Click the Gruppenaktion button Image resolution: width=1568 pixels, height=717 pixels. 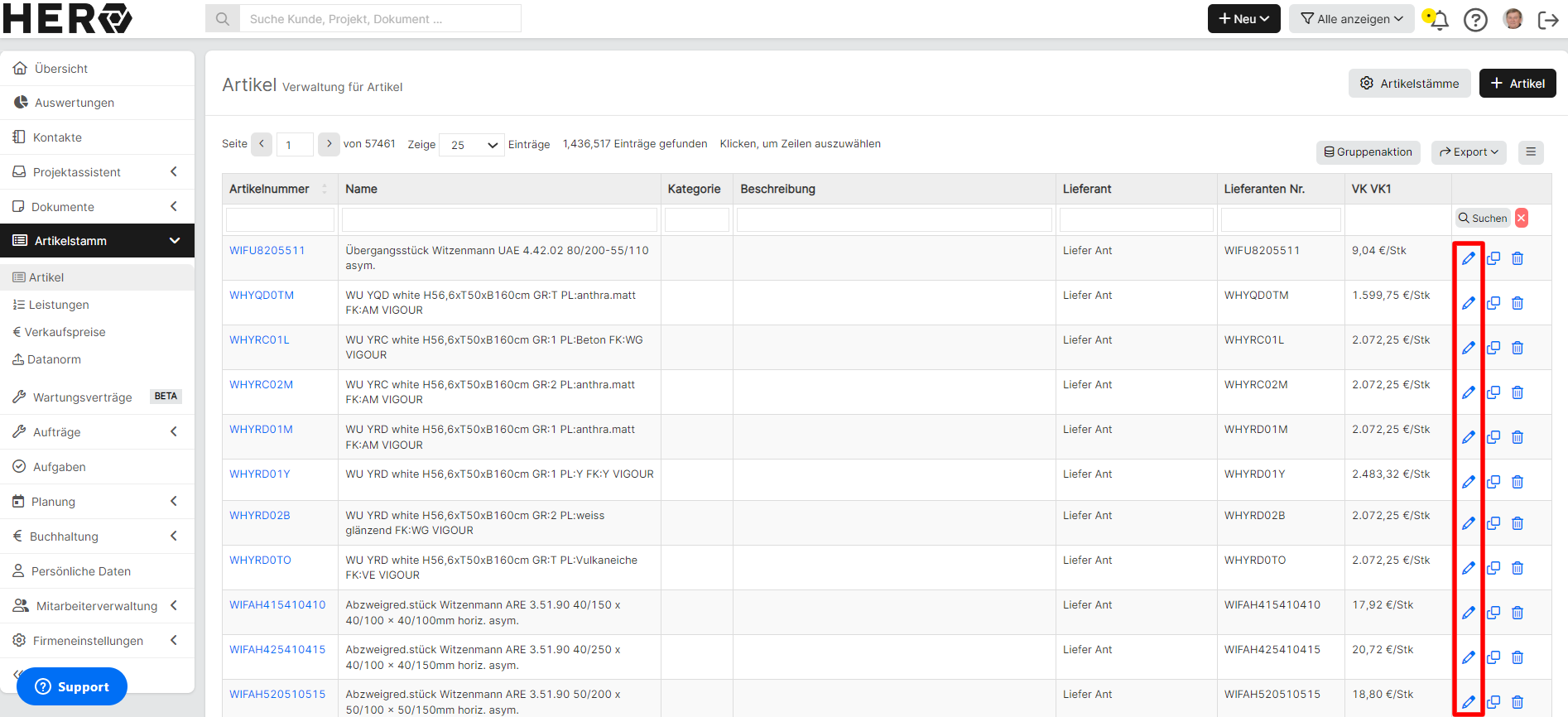pos(1368,152)
